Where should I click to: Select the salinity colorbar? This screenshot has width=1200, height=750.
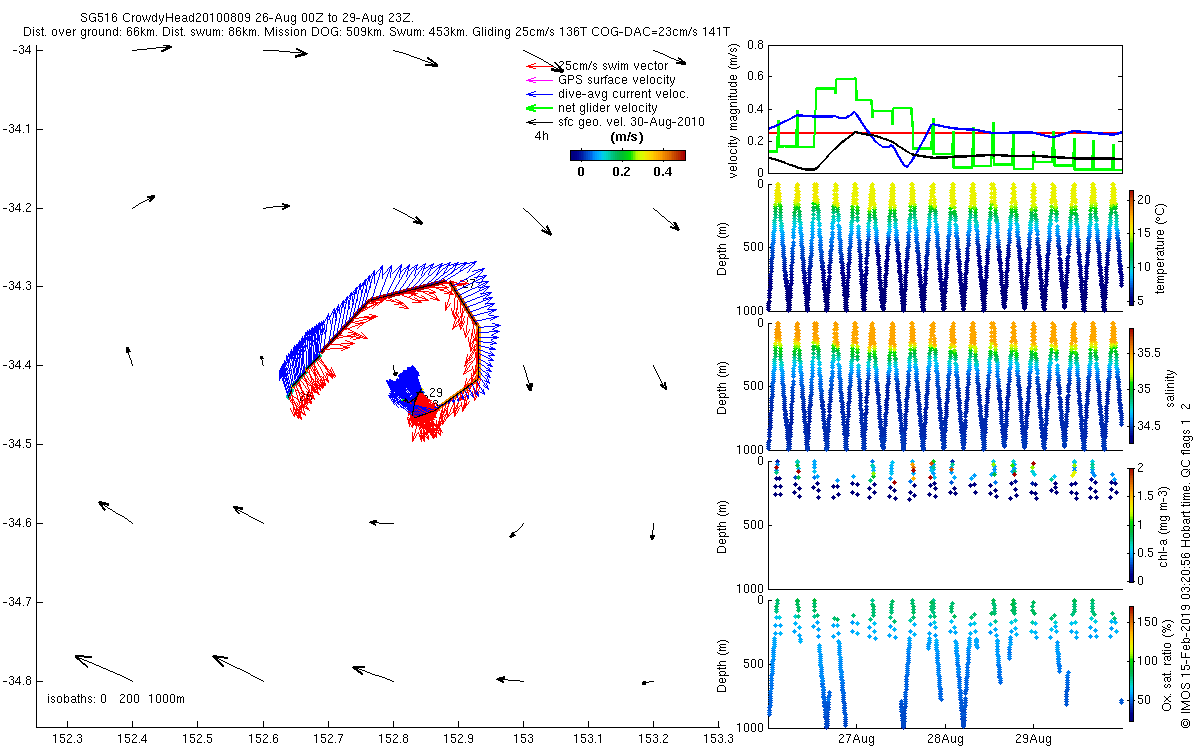(x=1131, y=386)
